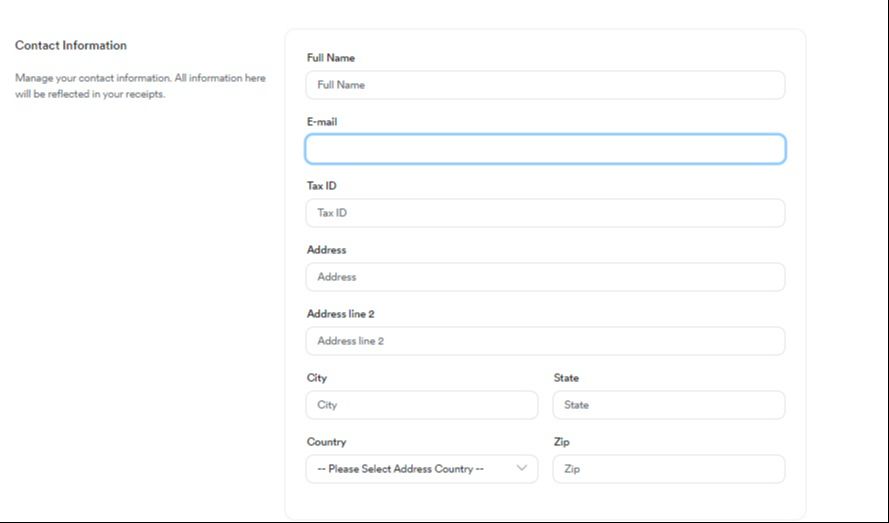Viewport: 889px width, 523px height.
Task: Click the Address label above its field
Action: pyautogui.click(x=326, y=250)
